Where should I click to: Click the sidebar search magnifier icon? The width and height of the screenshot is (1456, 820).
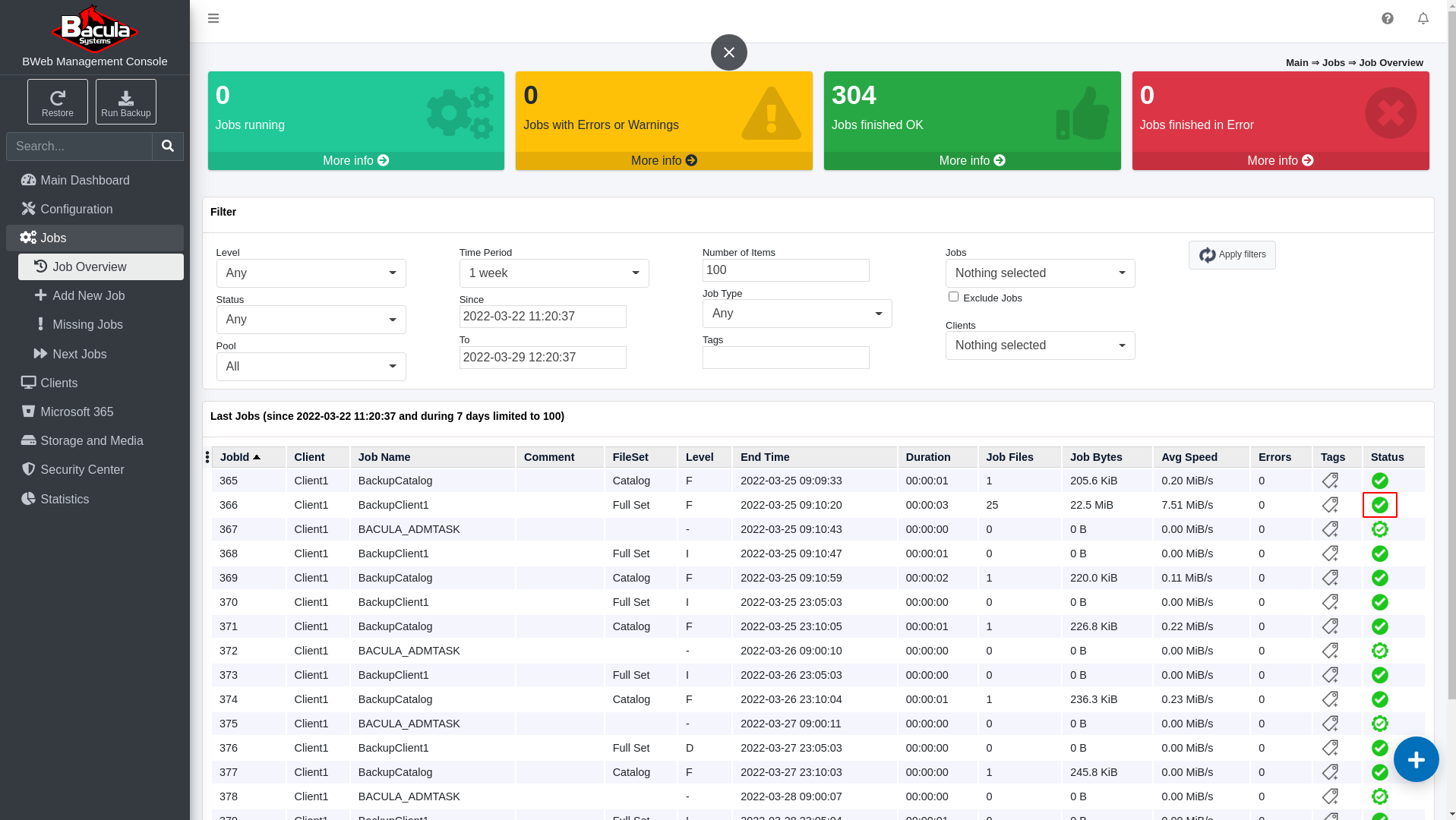(168, 147)
